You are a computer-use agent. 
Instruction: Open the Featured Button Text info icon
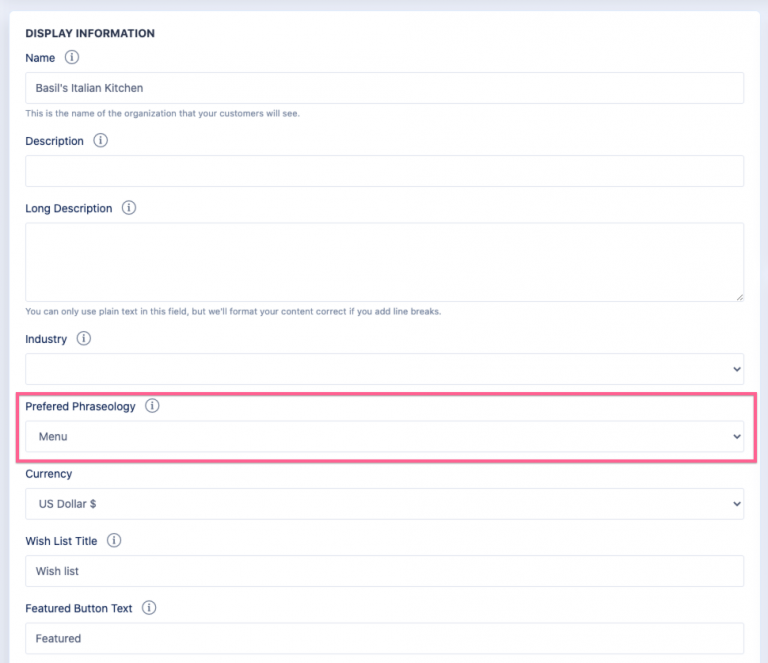pos(149,608)
